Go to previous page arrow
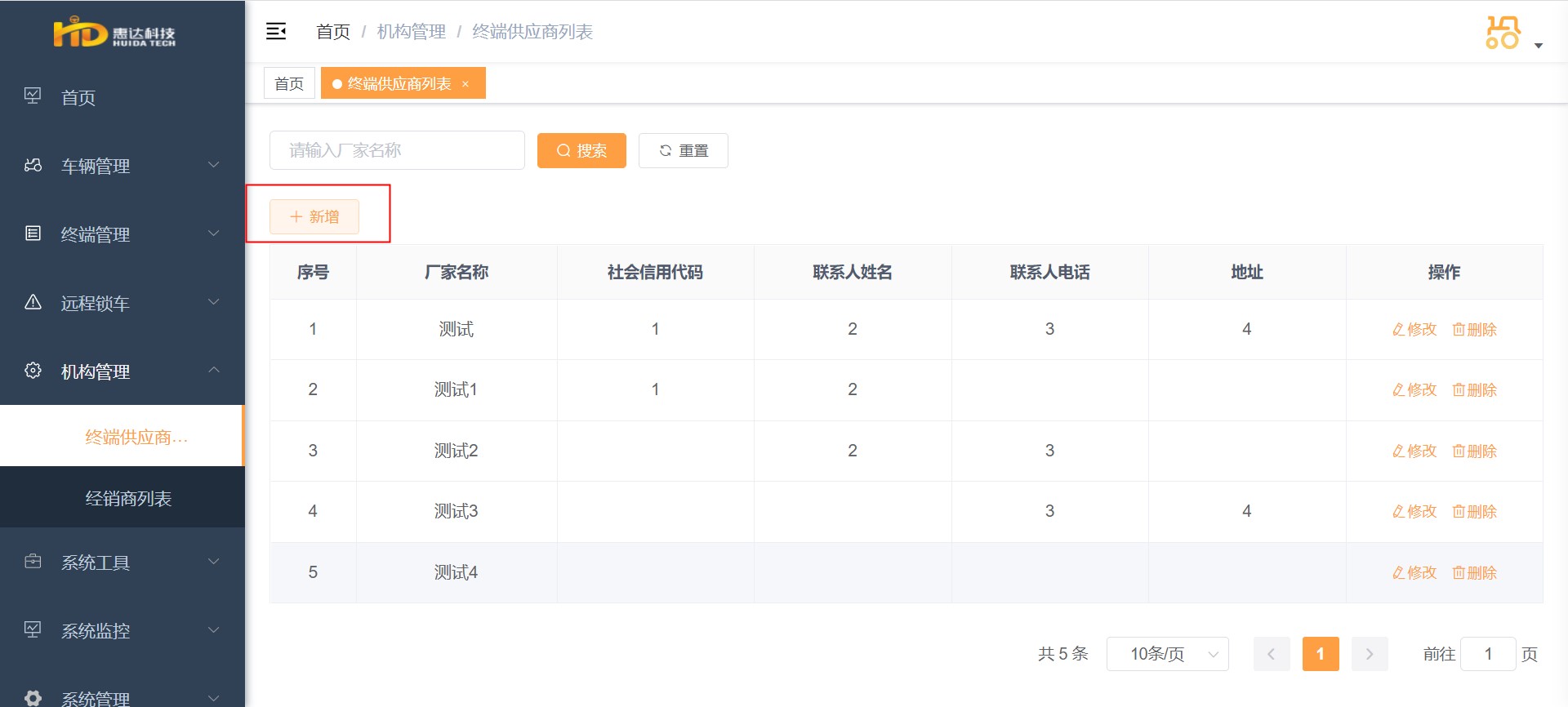The width and height of the screenshot is (1568, 707). click(x=1272, y=654)
